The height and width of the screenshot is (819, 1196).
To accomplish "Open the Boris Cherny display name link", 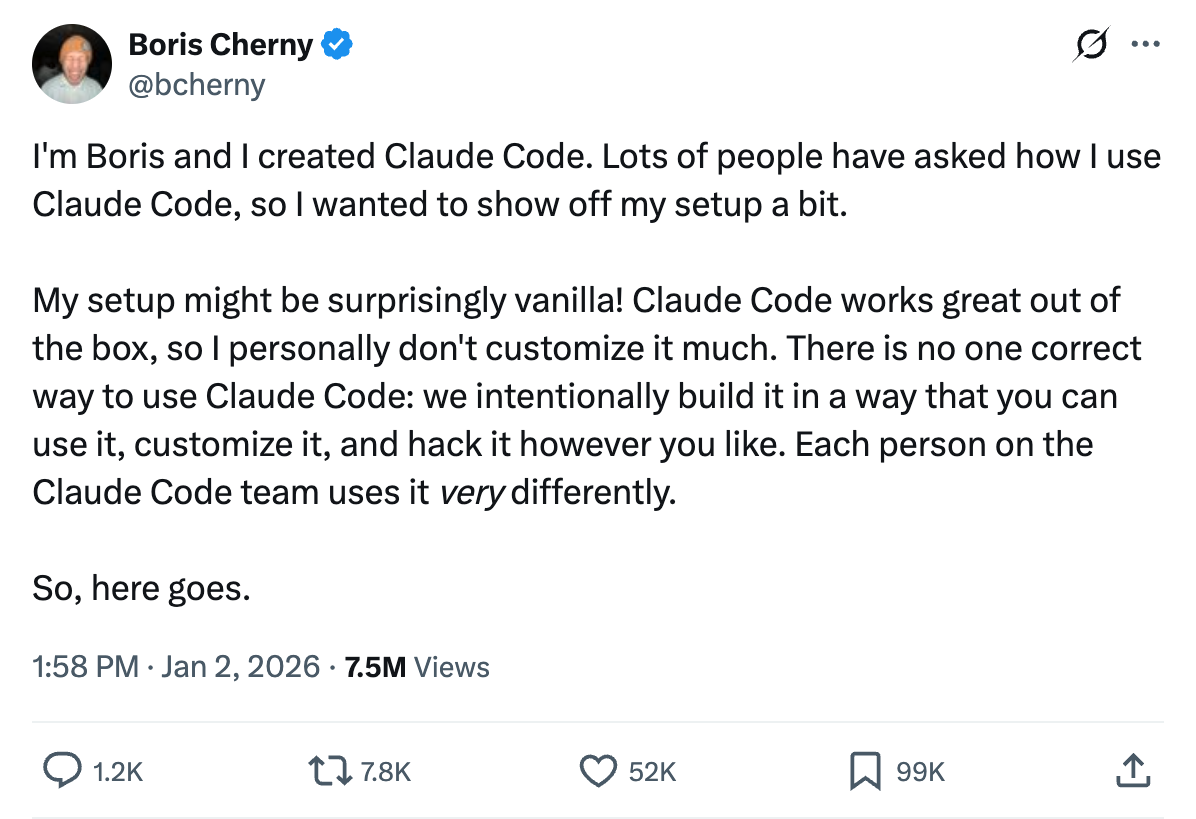I will 220,45.
